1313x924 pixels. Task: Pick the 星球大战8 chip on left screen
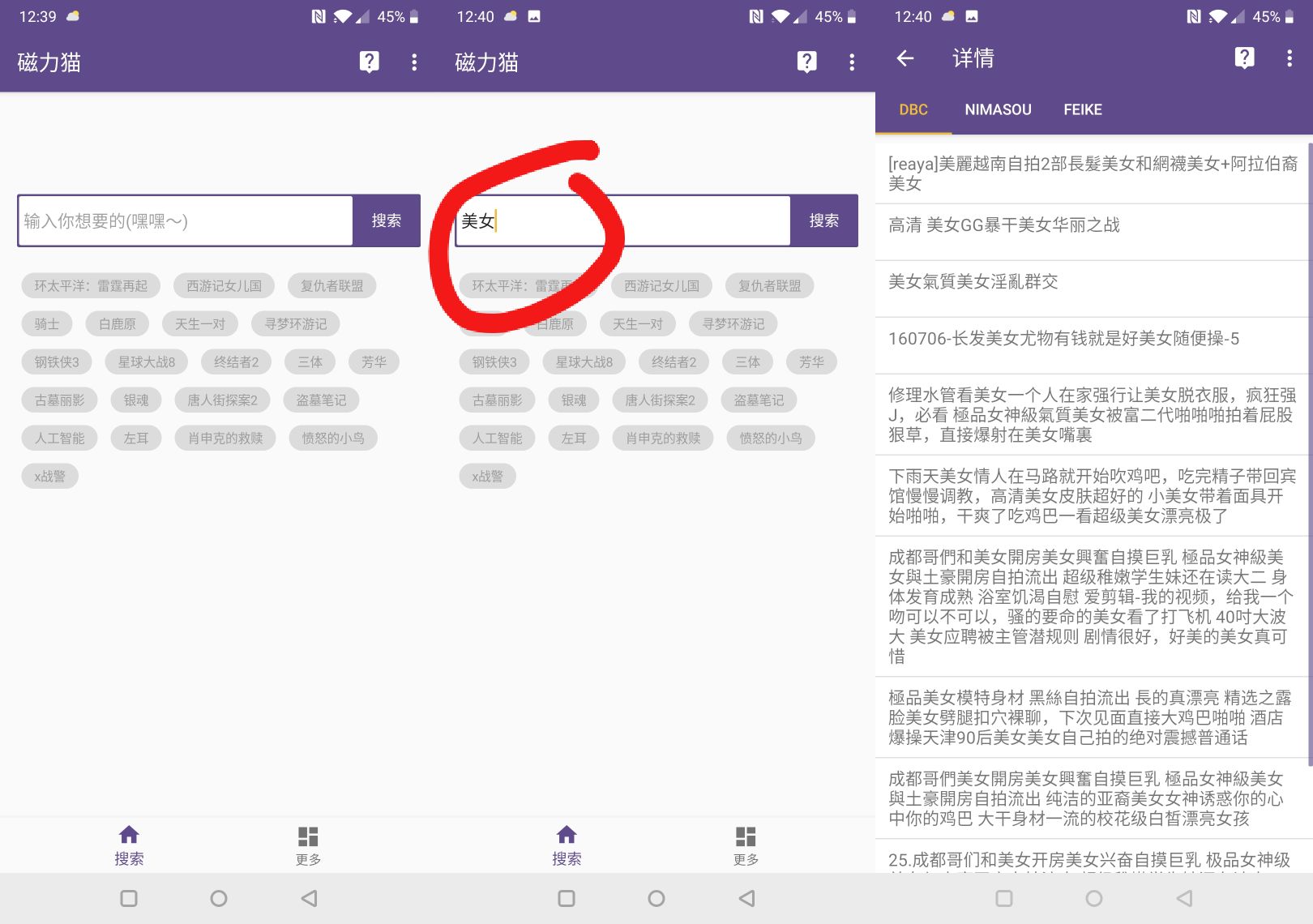coord(147,362)
